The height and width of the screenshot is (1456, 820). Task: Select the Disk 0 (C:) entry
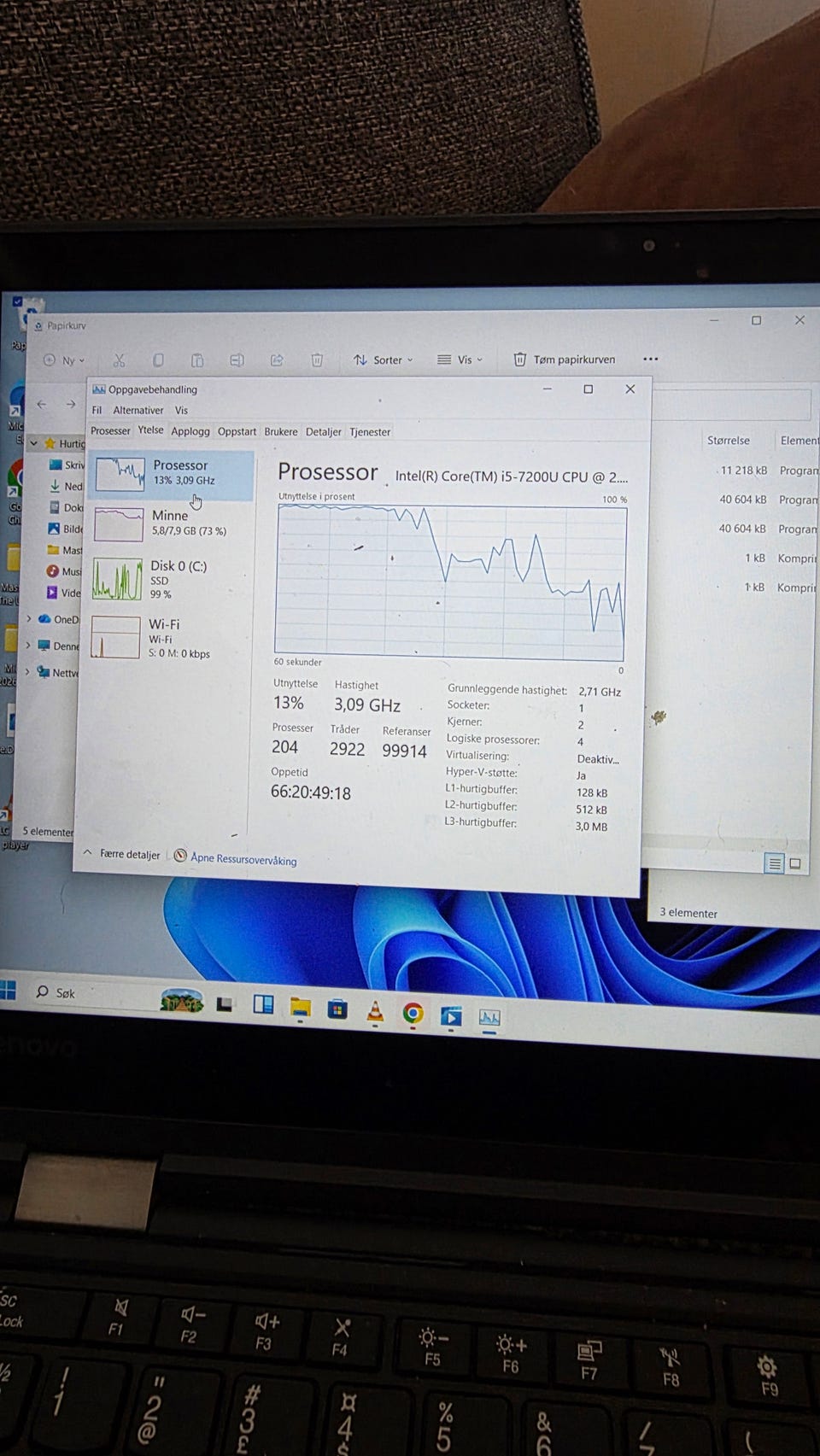[170, 579]
